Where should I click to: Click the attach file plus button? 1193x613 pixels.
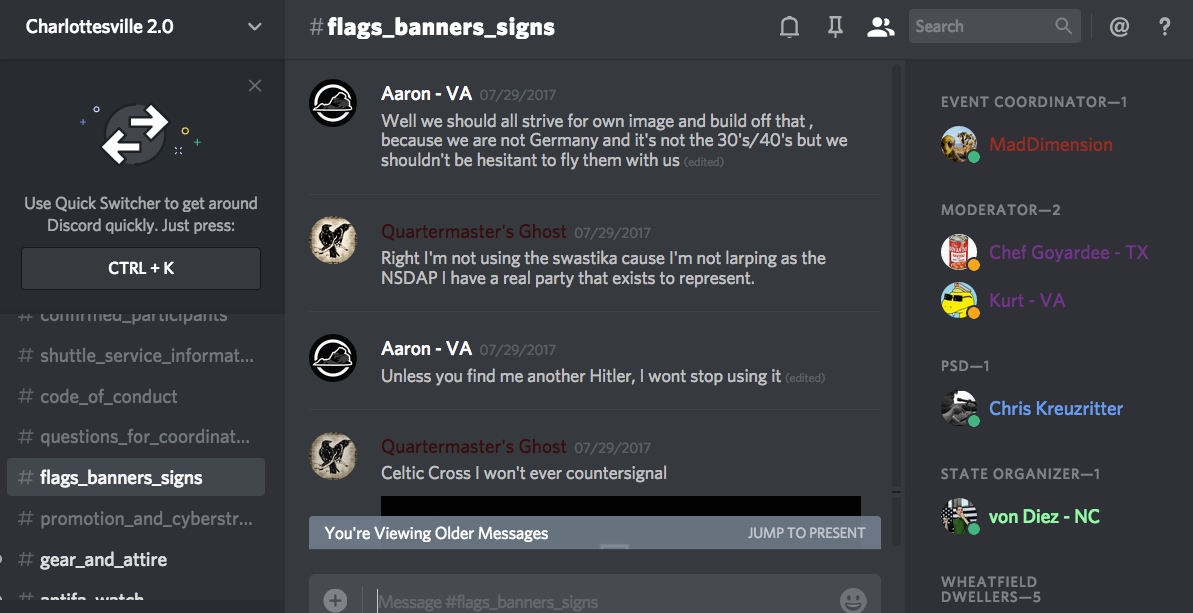[335, 600]
